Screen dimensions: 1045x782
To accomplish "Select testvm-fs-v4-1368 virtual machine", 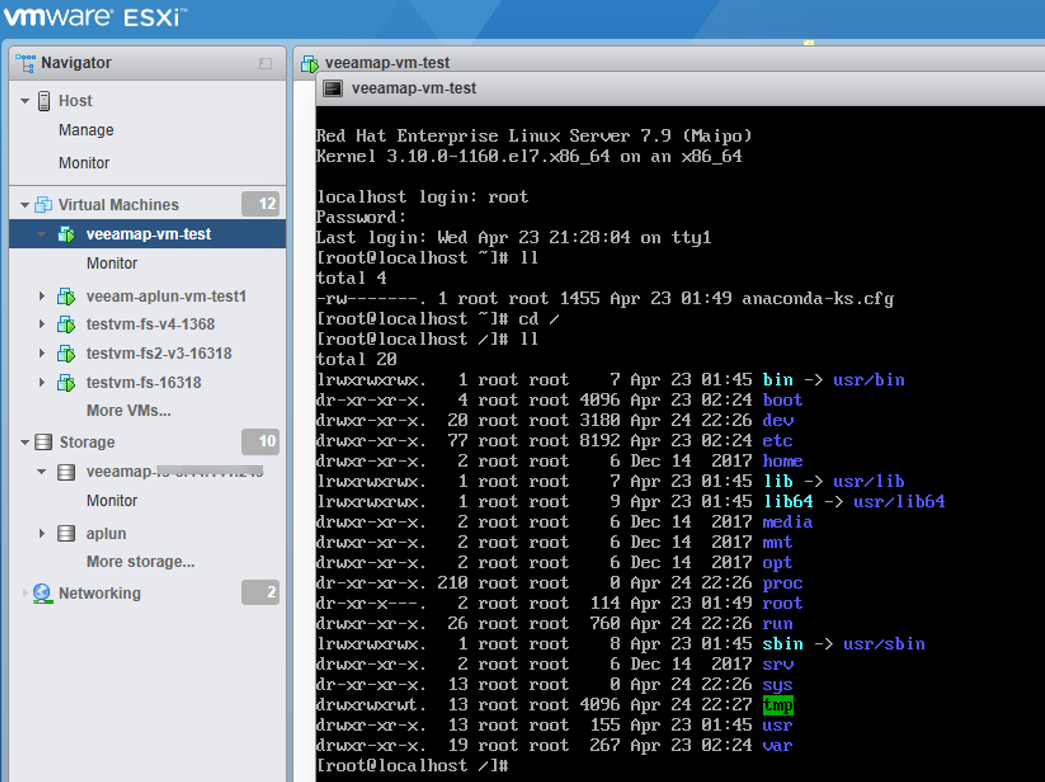I will pos(151,325).
